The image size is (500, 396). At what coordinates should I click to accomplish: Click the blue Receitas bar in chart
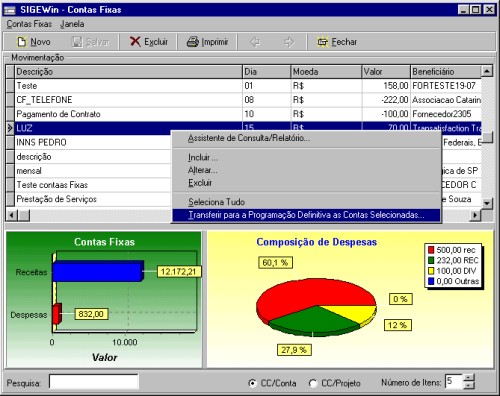tap(97, 272)
